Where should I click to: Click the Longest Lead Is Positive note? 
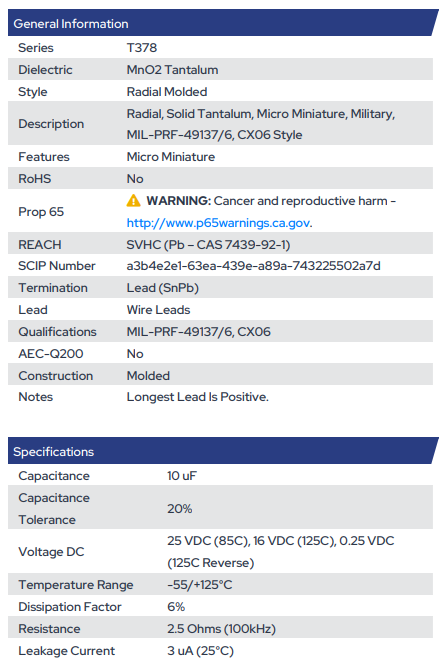tap(198, 397)
